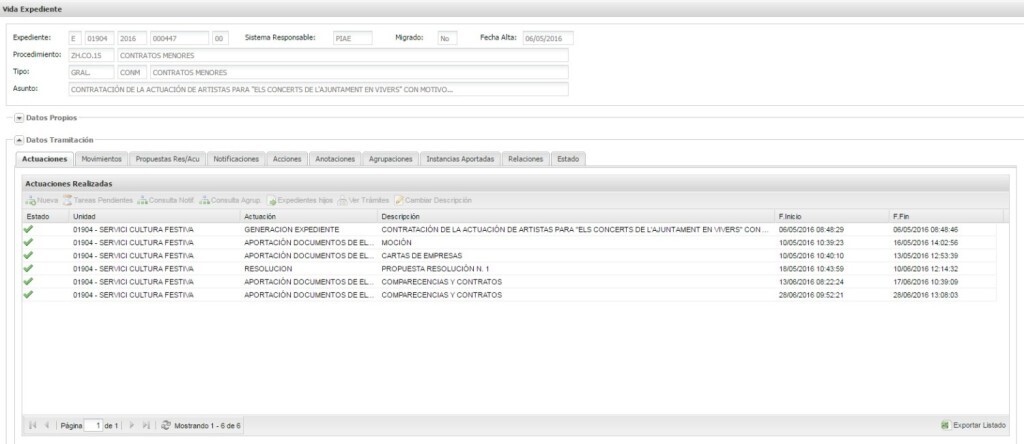Click the Tipo code field CONM
Image resolution: width=1024 pixels, height=444 pixels.
tap(132, 72)
